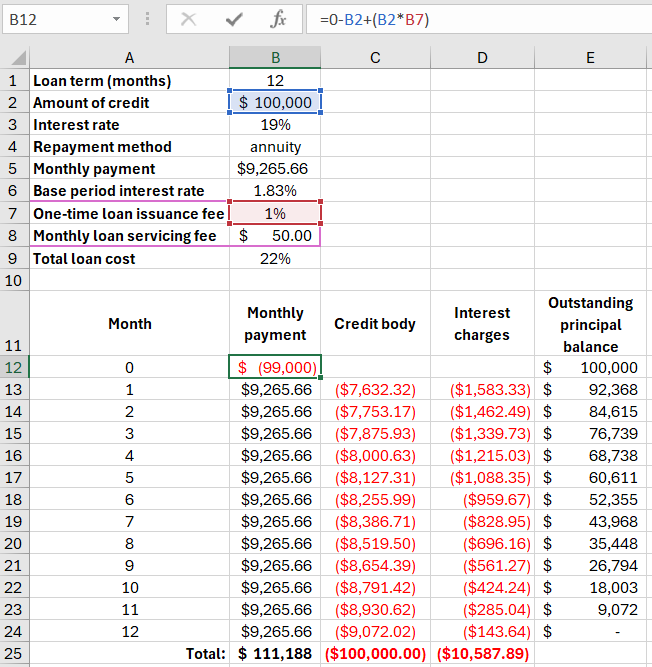The height and width of the screenshot is (667, 652).
Task: Select the $ 100,000 amount cell B2
Action: (275, 103)
